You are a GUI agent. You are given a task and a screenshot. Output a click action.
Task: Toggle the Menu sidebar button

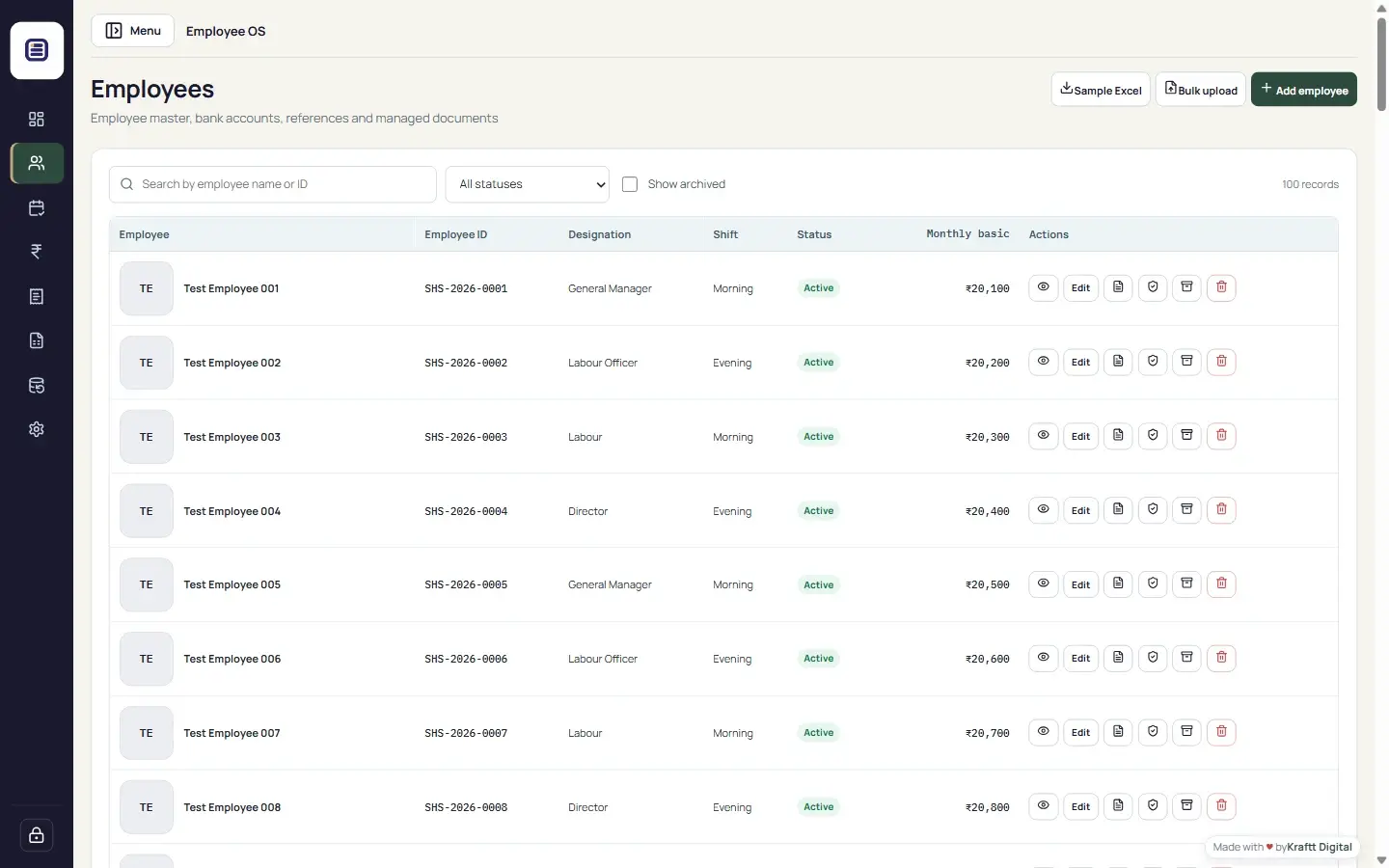click(x=133, y=31)
